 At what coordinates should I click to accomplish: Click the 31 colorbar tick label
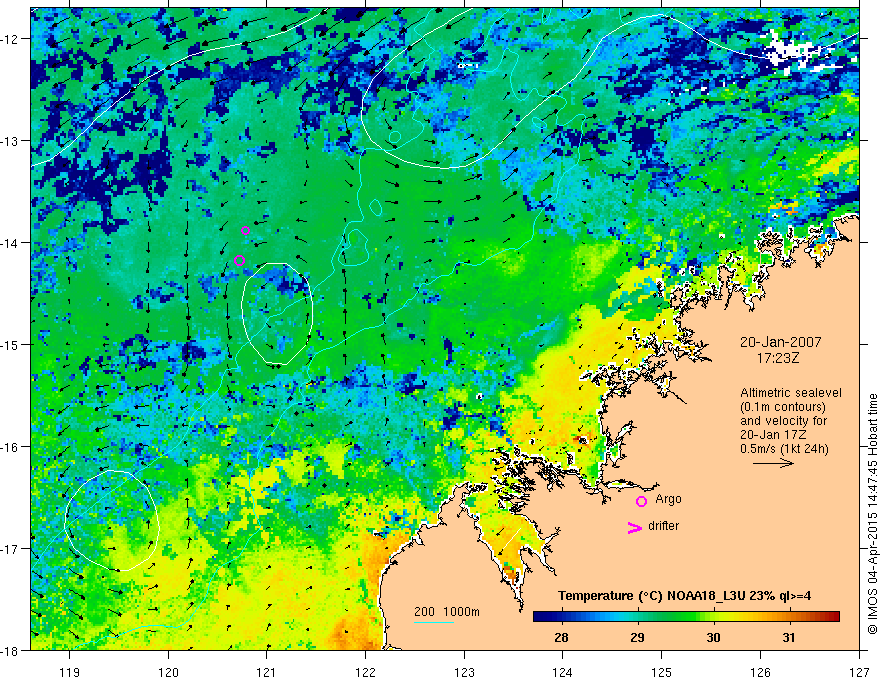point(789,637)
